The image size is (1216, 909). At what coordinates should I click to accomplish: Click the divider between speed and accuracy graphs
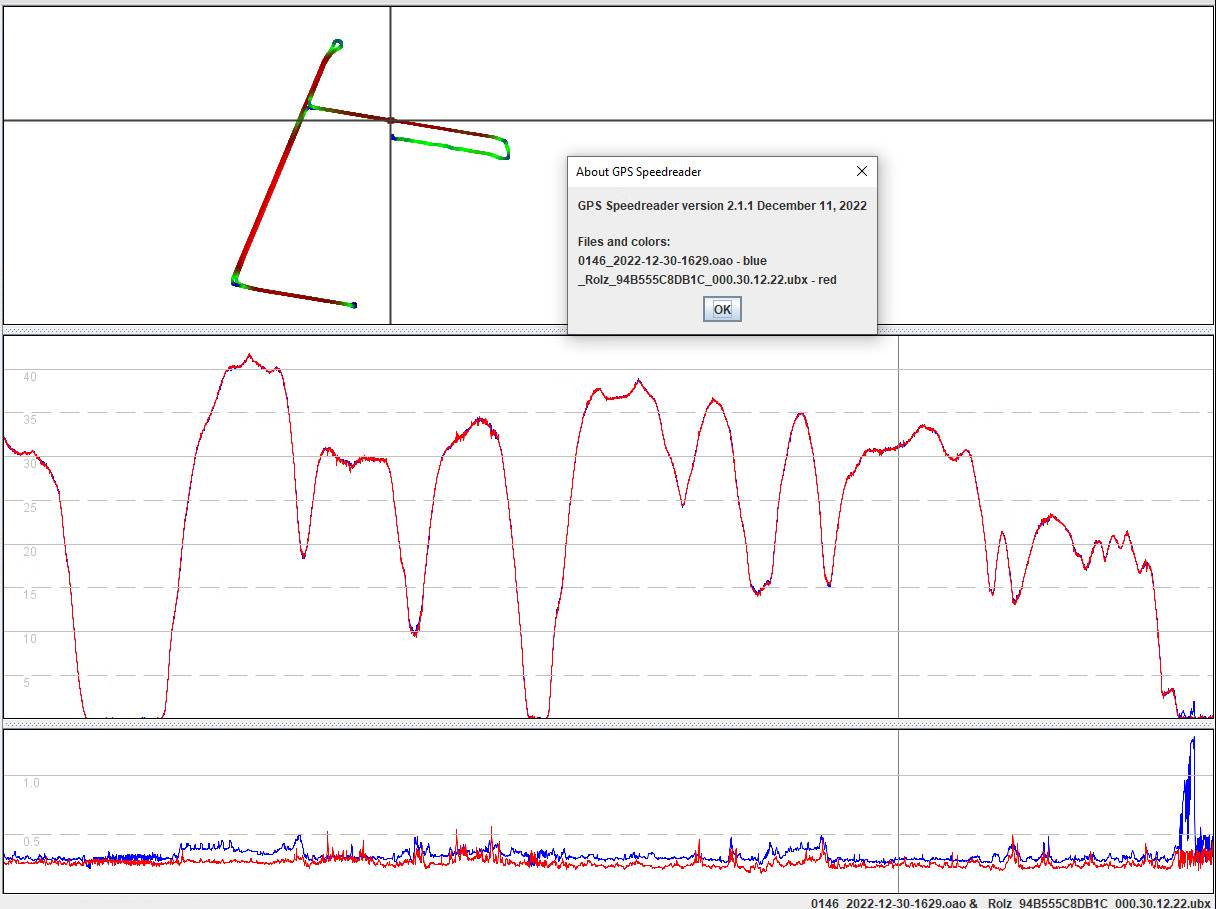tap(608, 723)
